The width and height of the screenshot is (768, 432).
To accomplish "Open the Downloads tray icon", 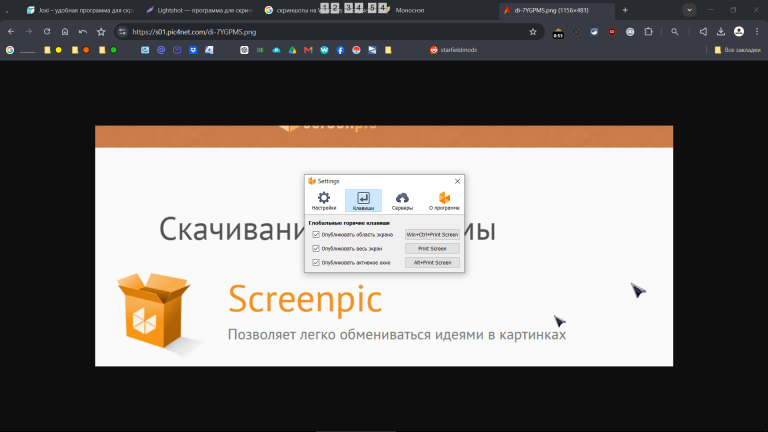I will [x=721, y=32].
